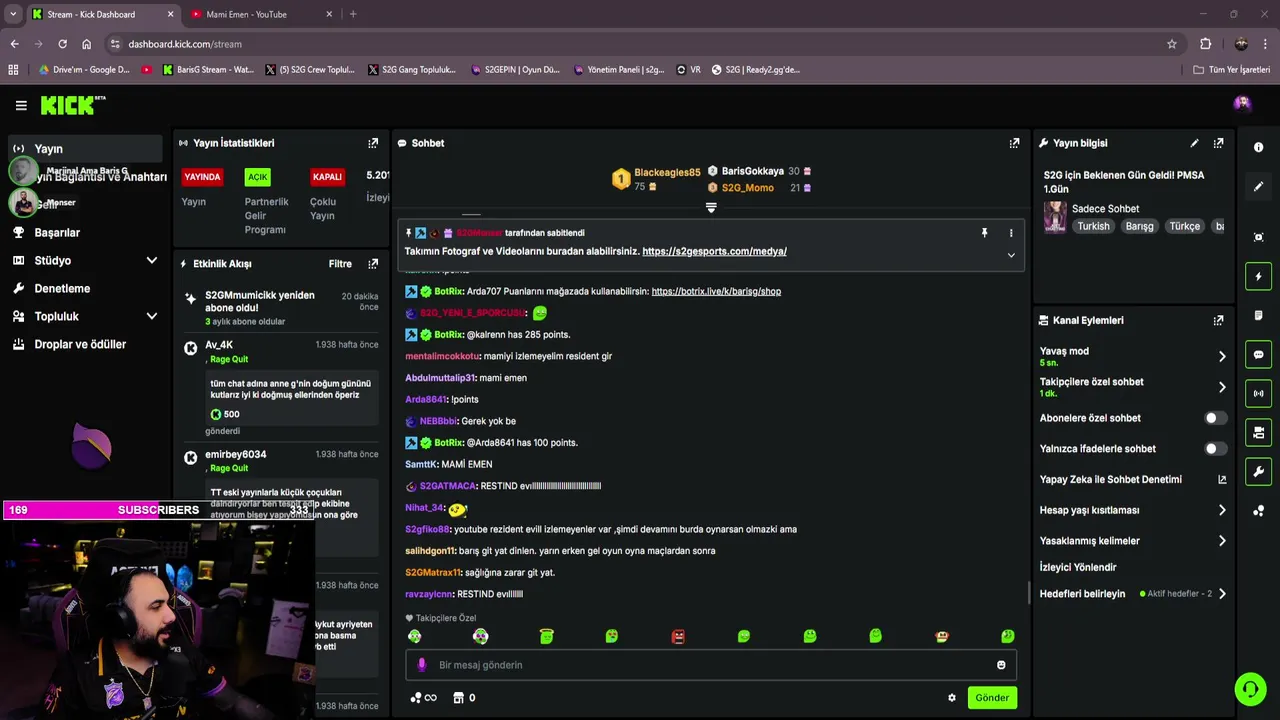Viewport: 1280px width, 720px height.
Task: Pop out the Yayın İstatistikleri panel
Action: click(373, 143)
